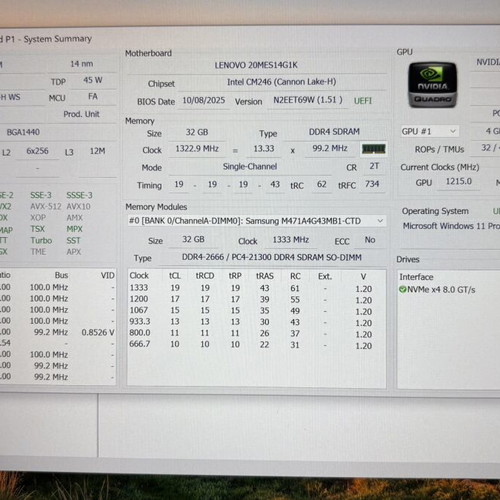Viewport: 500px width, 500px height.
Task: Click L3 cache value 12M
Action: click(97, 151)
